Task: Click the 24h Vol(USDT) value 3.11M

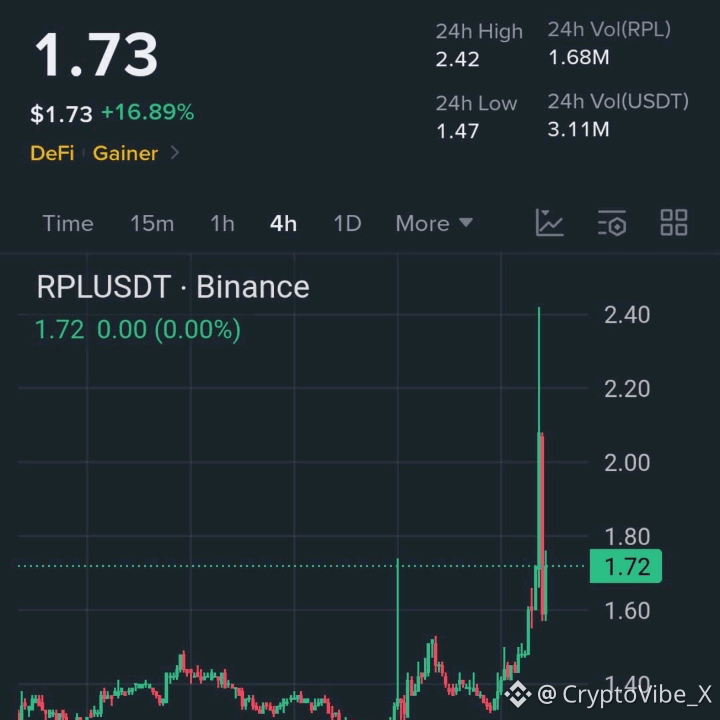Action: click(579, 129)
